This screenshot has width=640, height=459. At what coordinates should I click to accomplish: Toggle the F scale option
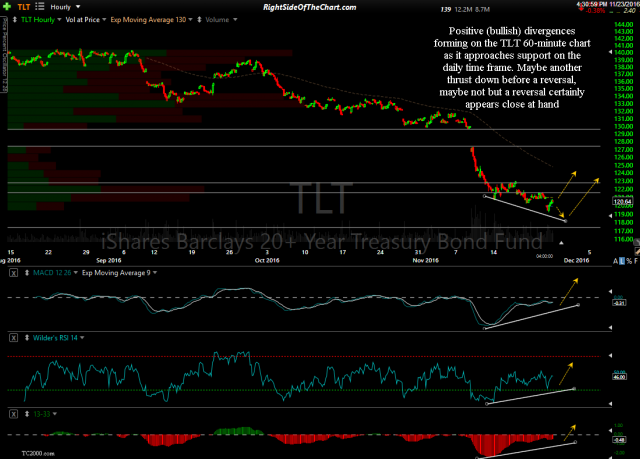[x=636, y=261]
